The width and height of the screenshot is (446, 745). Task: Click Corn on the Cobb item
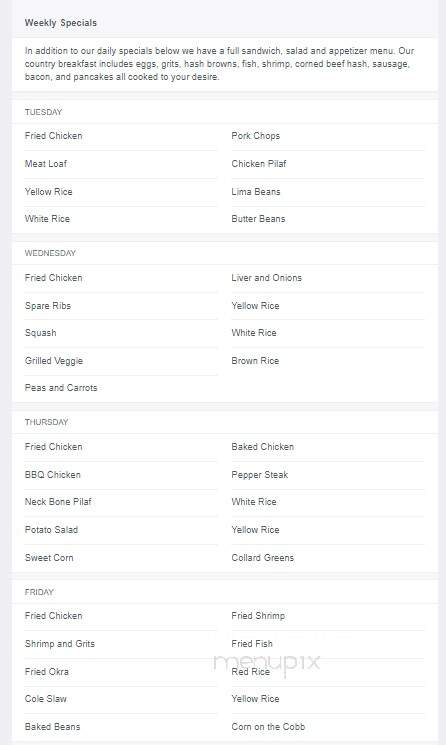[x=268, y=727]
